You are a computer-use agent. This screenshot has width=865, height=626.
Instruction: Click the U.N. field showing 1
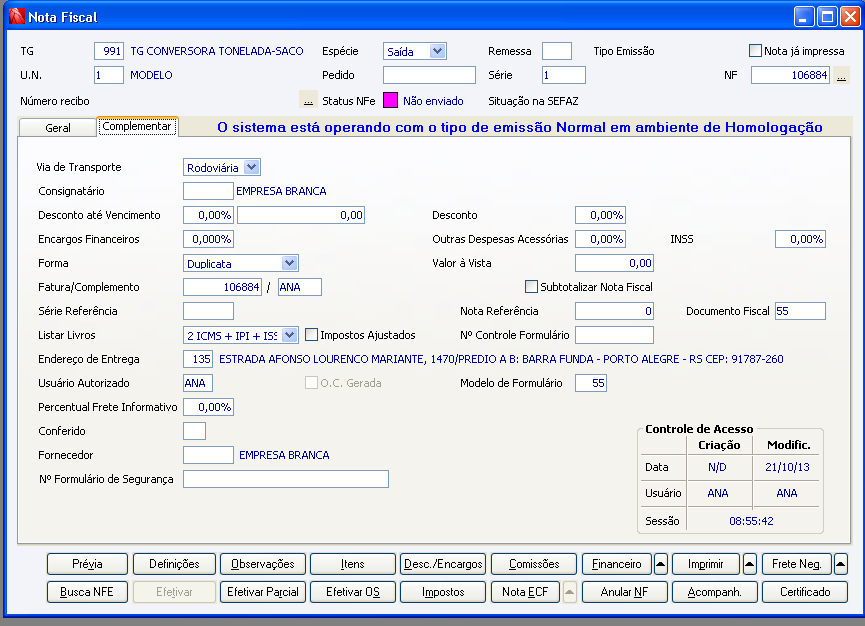[109, 75]
